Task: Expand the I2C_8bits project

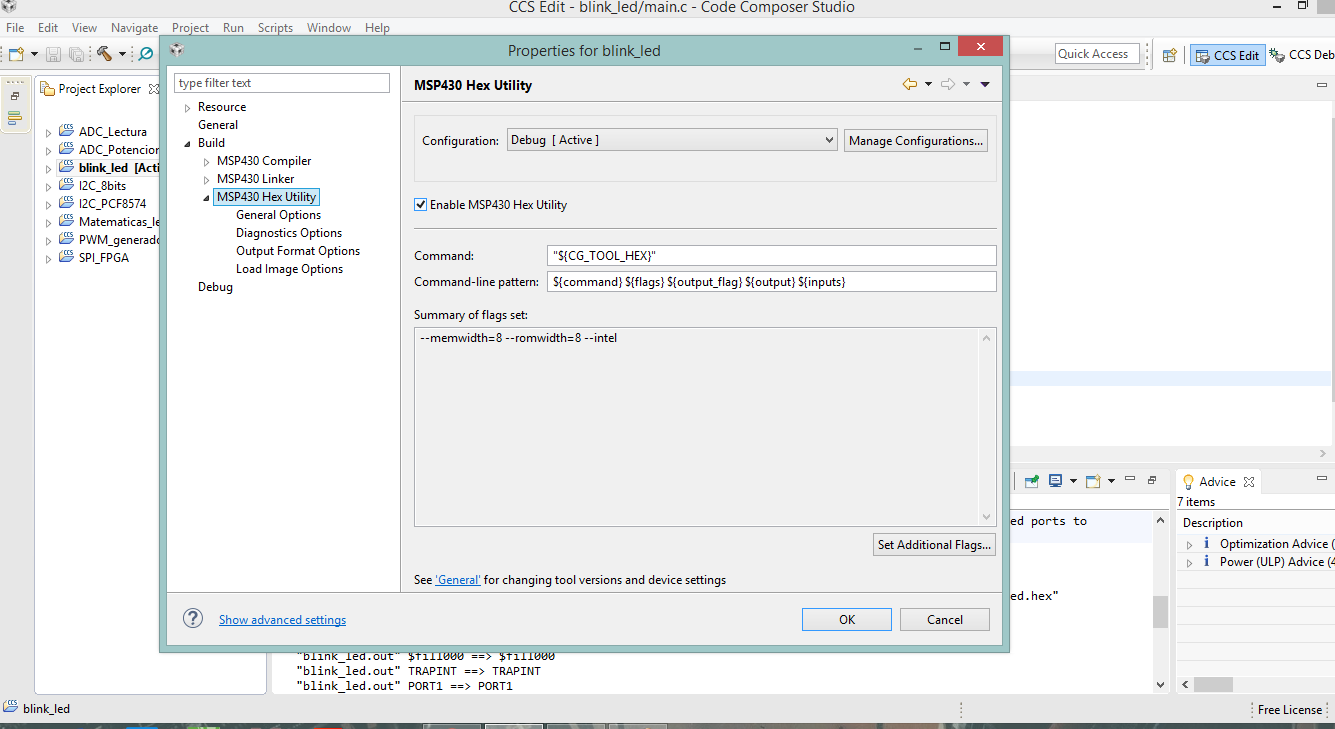Action: tap(48, 186)
